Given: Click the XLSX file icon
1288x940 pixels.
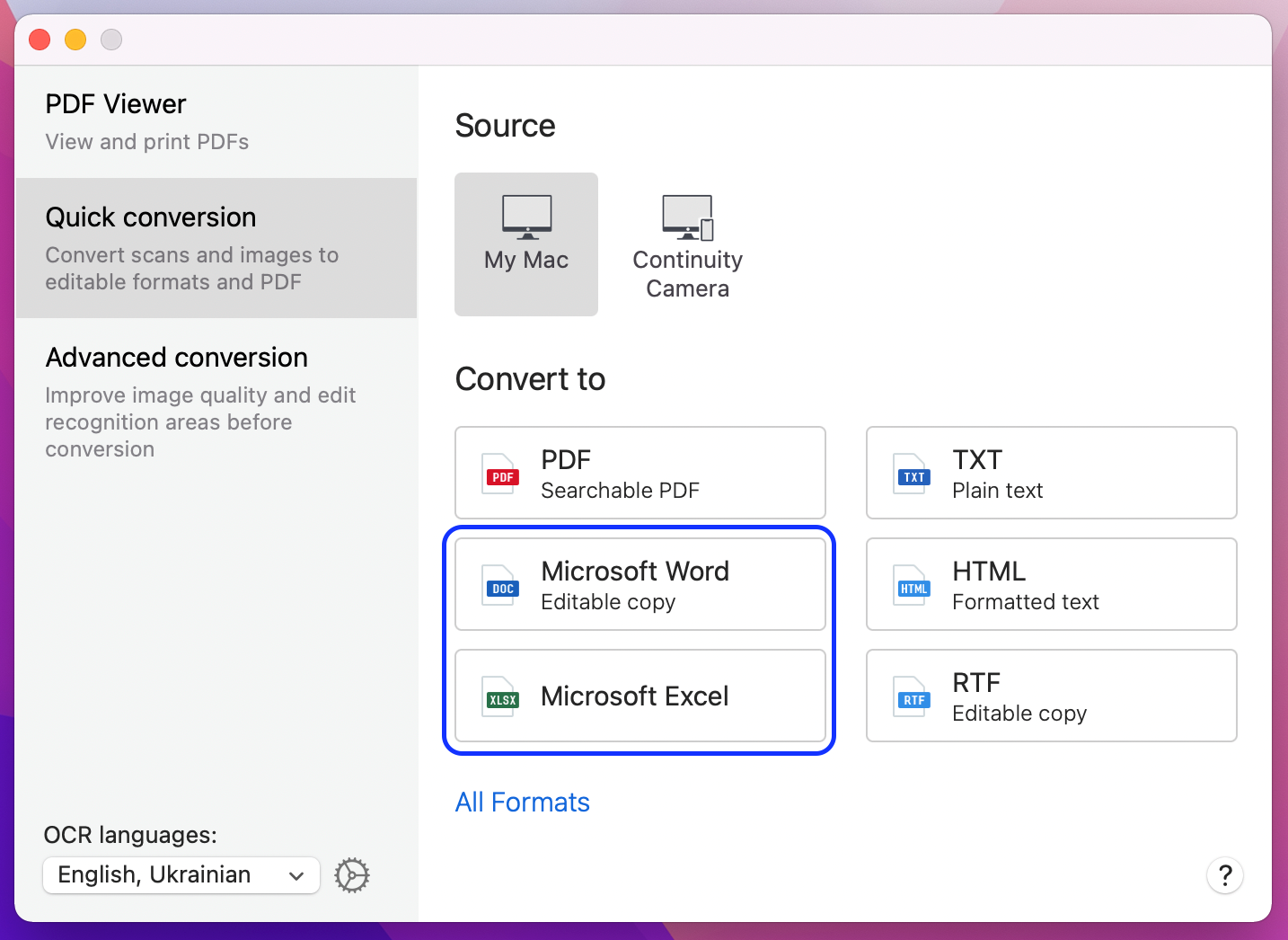Looking at the screenshot, I should pyautogui.click(x=502, y=696).
